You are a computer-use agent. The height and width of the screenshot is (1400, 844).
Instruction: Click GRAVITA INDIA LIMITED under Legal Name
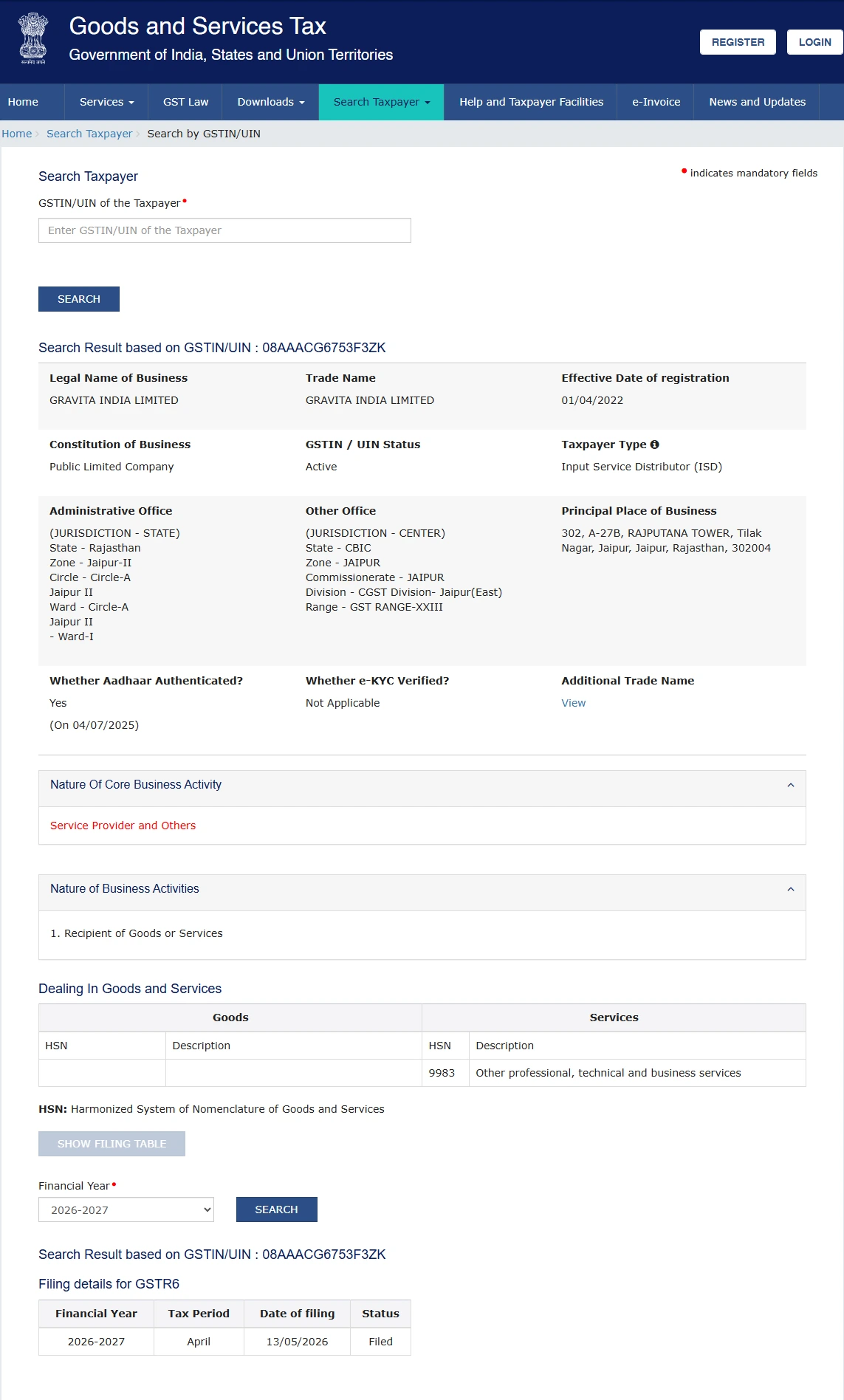[114, 400]
